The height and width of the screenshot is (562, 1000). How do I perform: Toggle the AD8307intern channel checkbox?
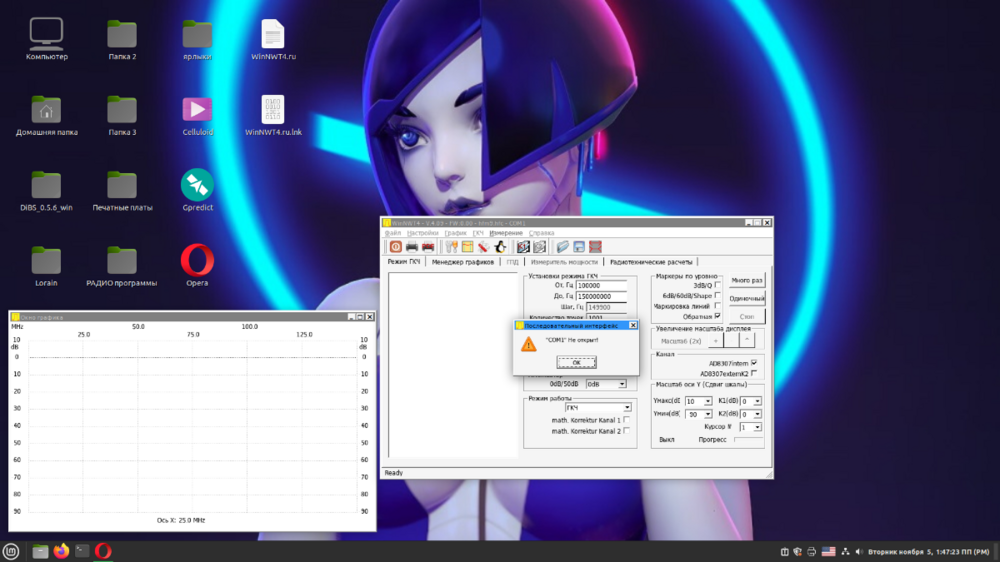(754, 362)
